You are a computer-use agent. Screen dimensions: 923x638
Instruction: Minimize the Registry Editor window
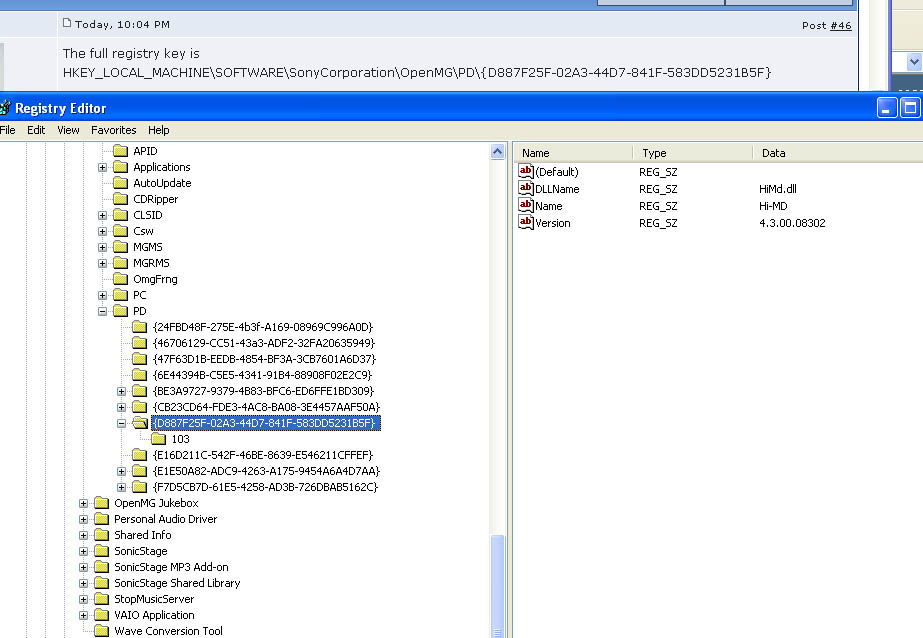(x=887, y=108)
